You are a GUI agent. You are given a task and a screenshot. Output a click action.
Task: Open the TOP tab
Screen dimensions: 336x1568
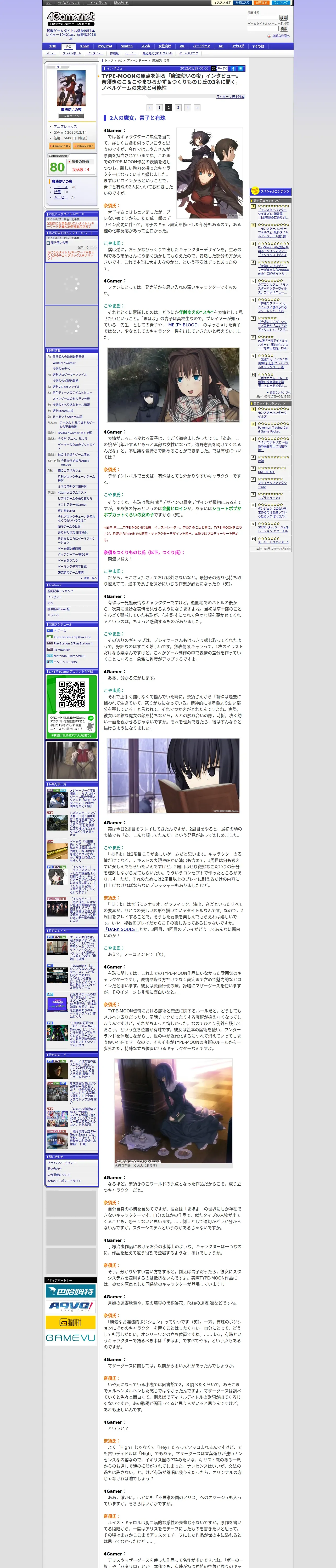pos(53,46)
